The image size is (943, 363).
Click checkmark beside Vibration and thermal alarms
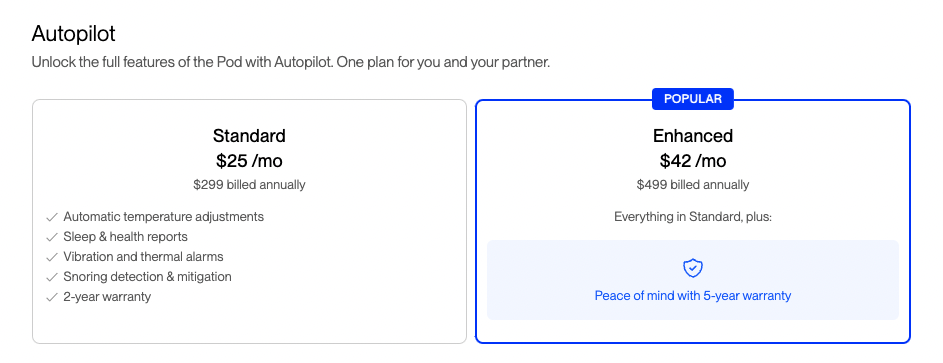tap(52, 257)
